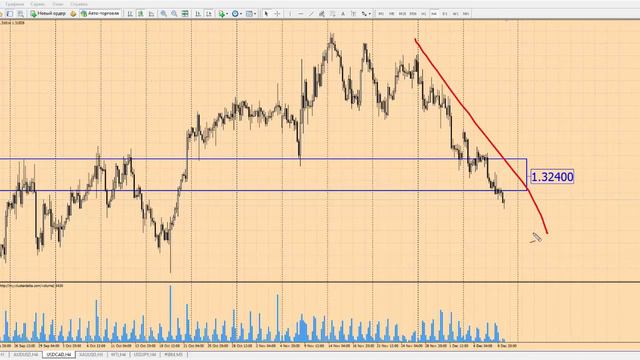Toggle chart auto scroll
The width and height of the screenshot is (640, 360).
tap(198, 13)
